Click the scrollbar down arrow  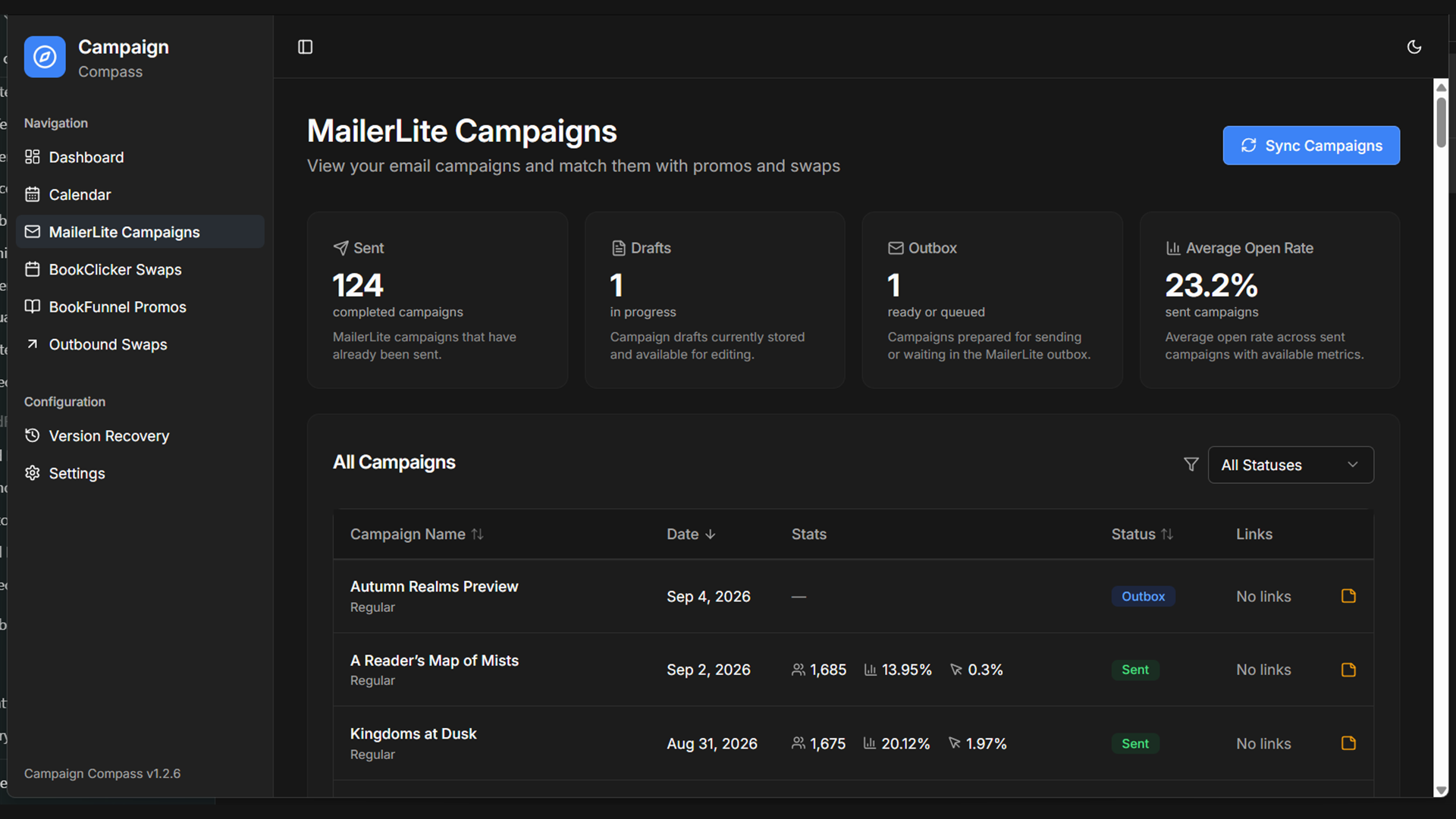coord(1441,790)
